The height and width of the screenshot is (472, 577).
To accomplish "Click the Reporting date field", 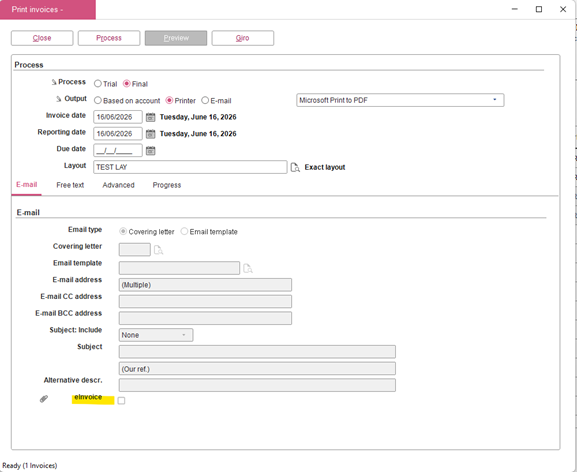I will coord(118,134).
